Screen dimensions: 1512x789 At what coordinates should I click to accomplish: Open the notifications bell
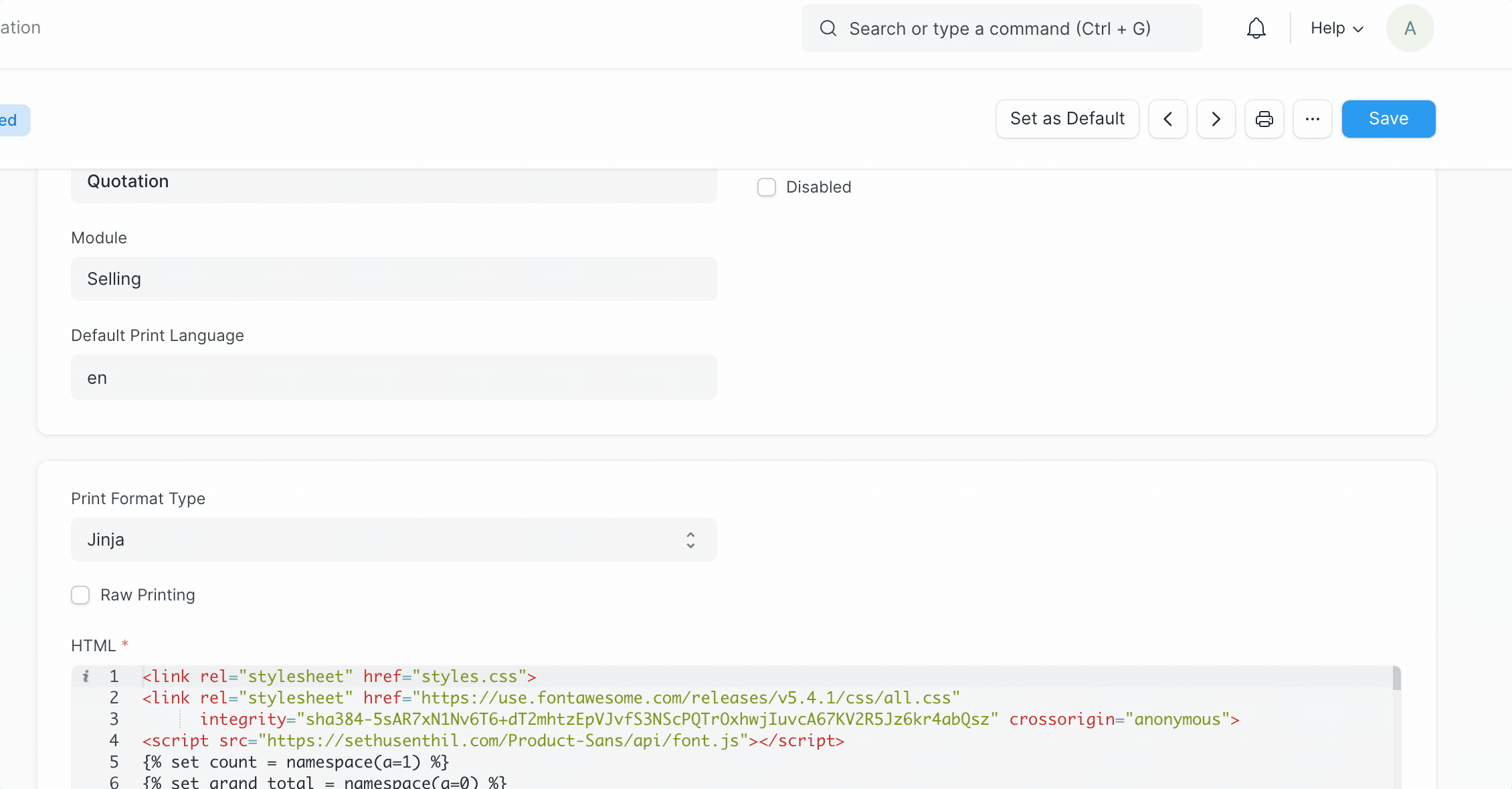pyautogui.click(x=1256, y=28)
